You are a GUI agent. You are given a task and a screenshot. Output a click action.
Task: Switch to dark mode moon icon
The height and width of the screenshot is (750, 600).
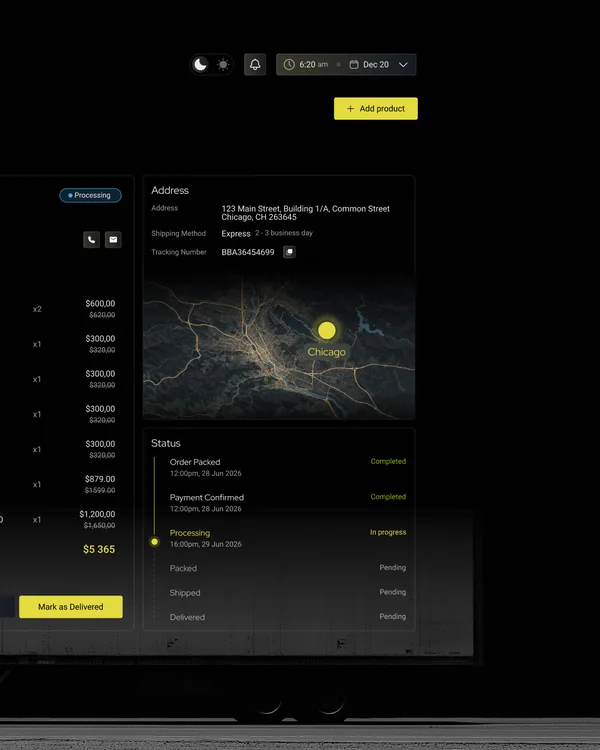click(200, 64)
